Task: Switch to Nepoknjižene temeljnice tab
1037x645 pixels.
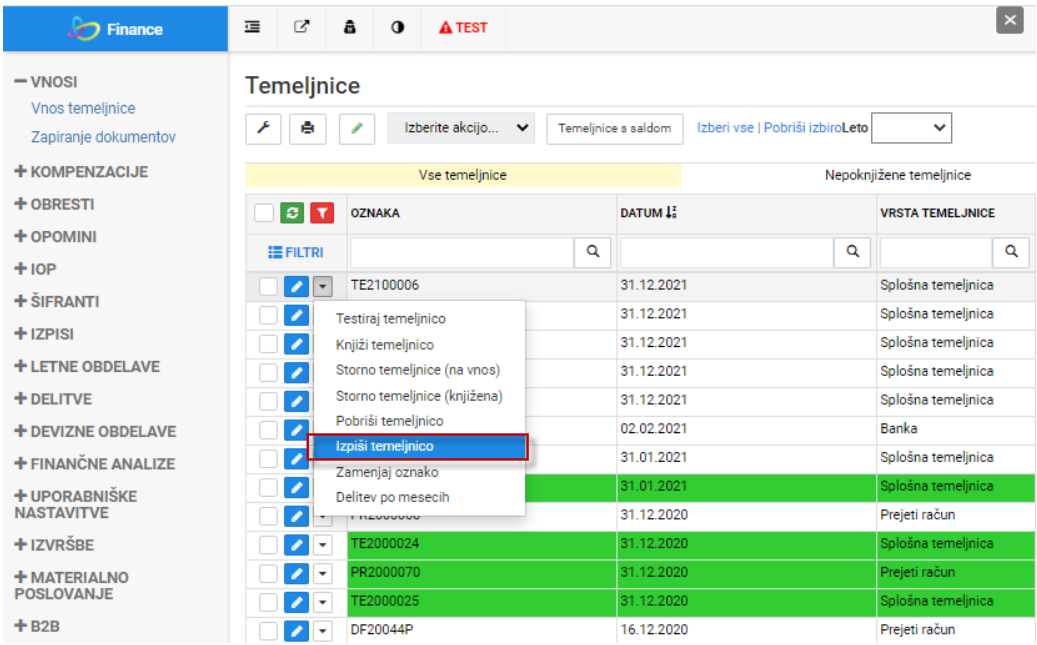Action: pos(897,175)
